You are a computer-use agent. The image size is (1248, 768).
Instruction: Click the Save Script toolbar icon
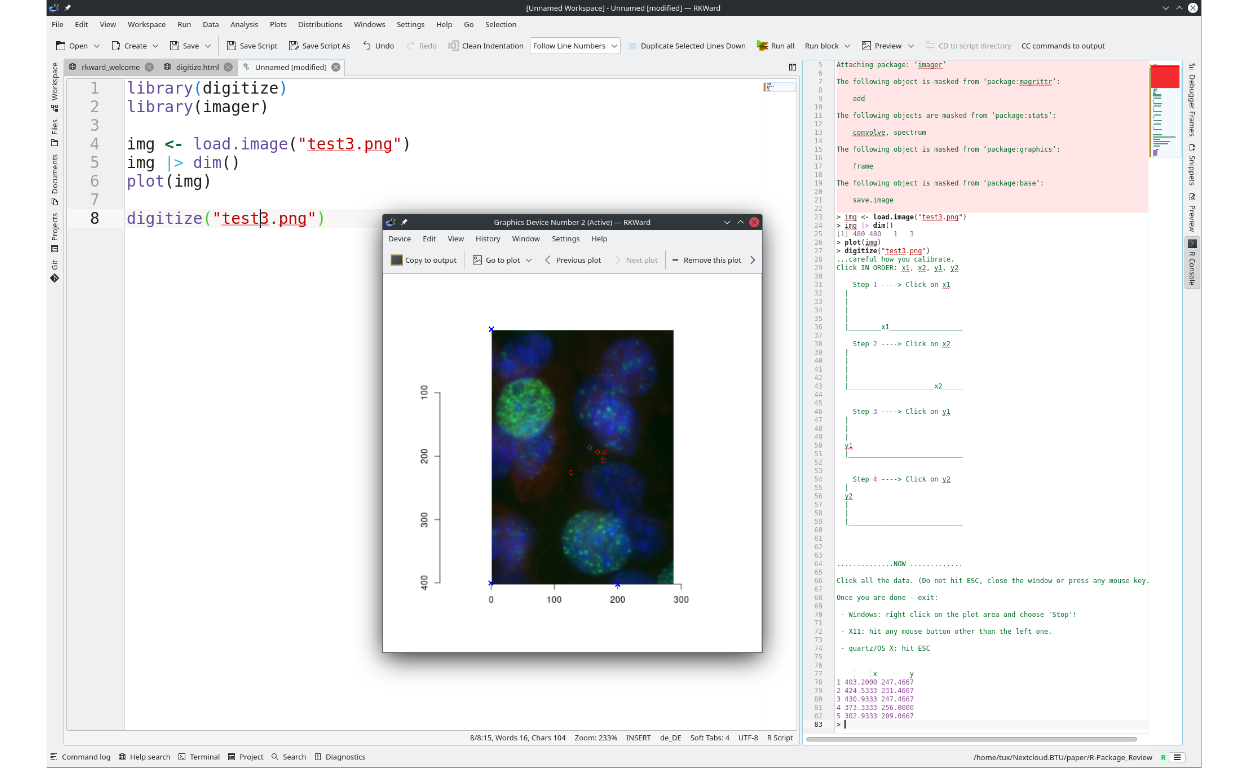[232, 46]
